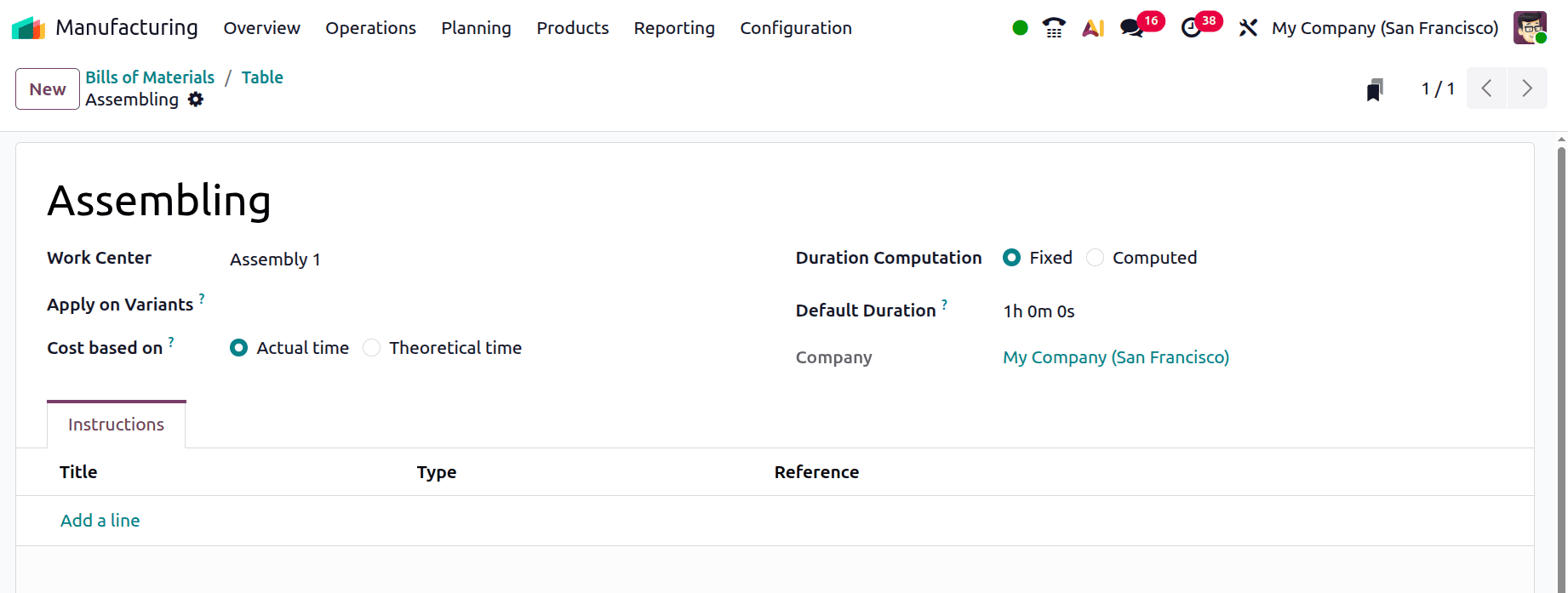Select the Computed duration computation radio
Screen dimensions: 1568x593
click(x=1095, y=258)
